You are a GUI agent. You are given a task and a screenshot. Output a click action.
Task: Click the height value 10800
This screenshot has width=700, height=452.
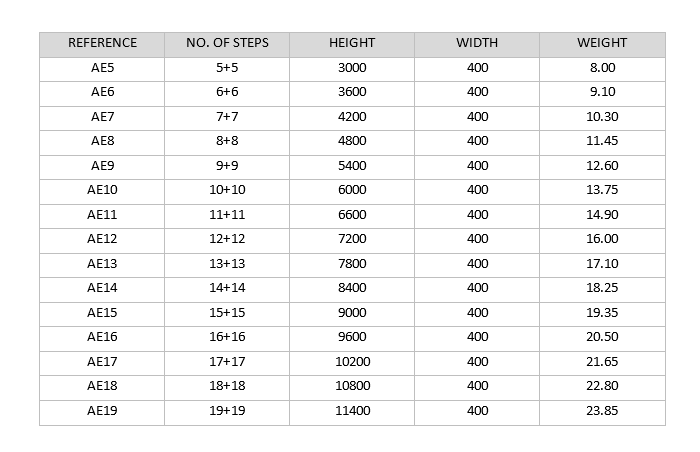point(353,387)
